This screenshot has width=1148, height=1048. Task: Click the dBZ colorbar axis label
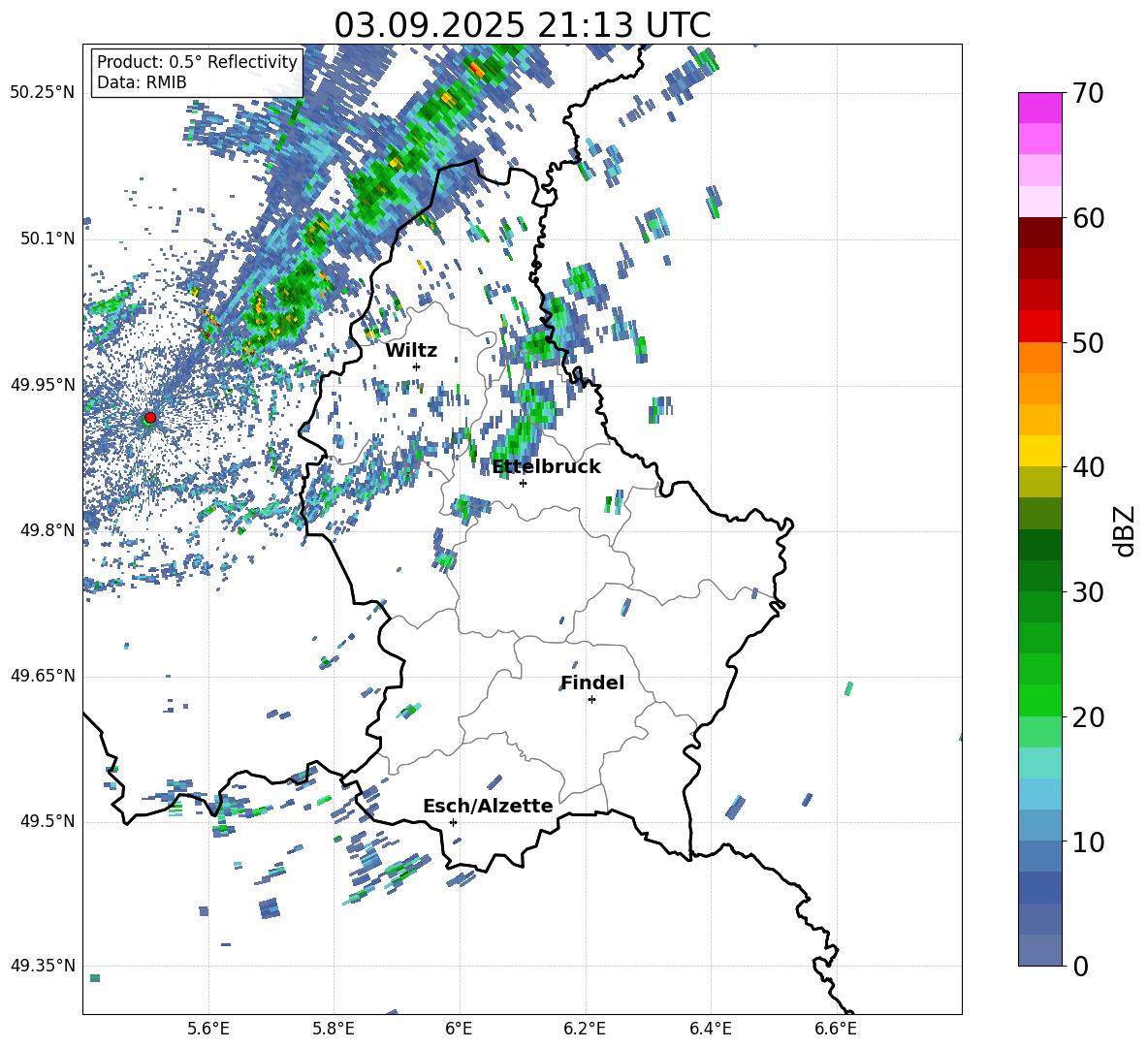coord(1126,530)
